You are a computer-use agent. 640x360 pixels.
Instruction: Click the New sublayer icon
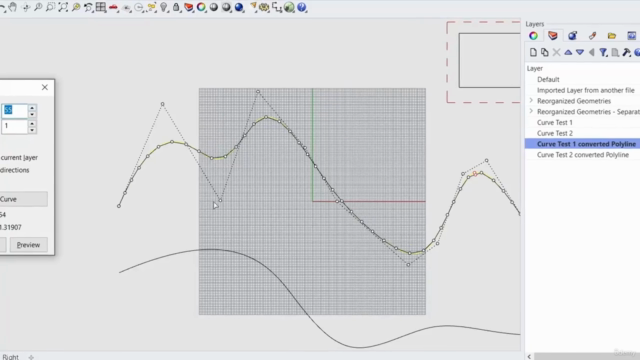click(545, 52)
